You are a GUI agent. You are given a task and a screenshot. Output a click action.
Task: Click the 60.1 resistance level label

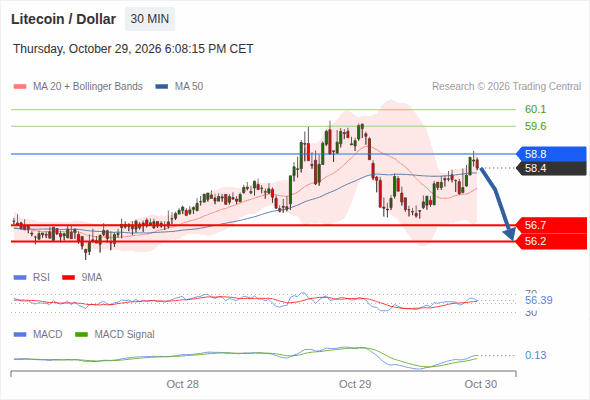click(x=535, y=110)
